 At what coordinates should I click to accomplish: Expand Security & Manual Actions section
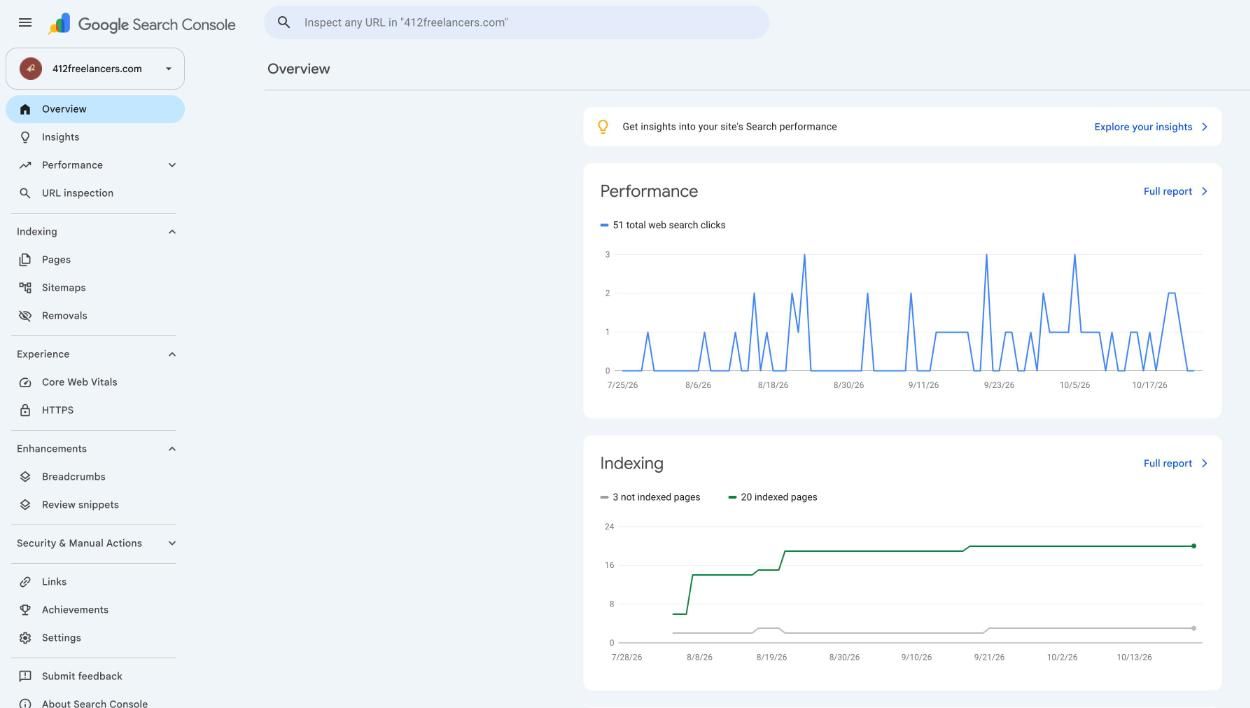(x=172, y=543)
